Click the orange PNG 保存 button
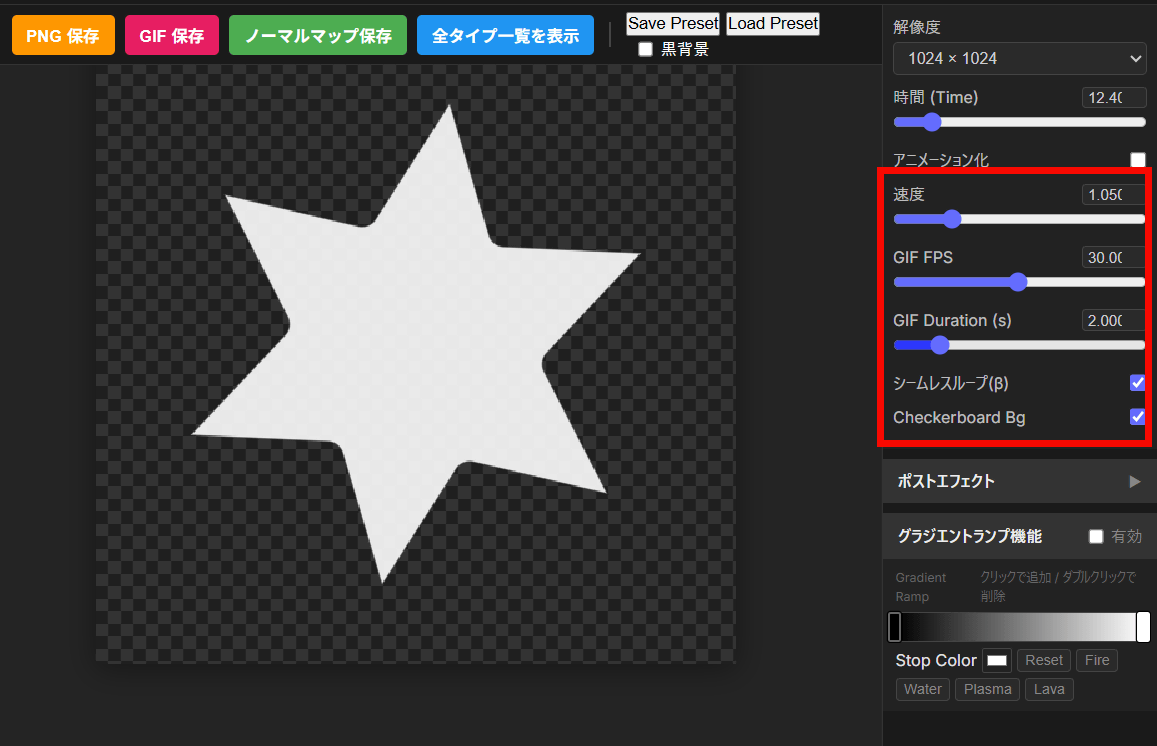The height and width of the screenshot is (746, 1157). pos(62,36)
